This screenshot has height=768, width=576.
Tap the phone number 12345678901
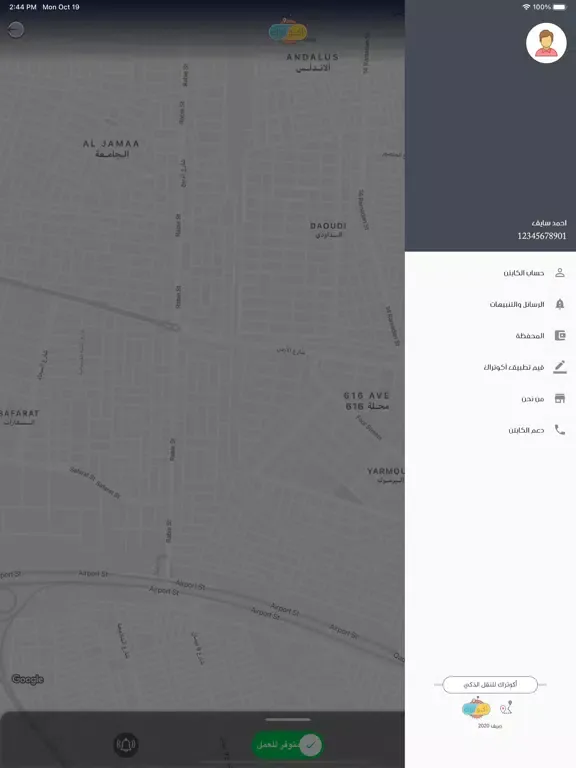point(542,236)
